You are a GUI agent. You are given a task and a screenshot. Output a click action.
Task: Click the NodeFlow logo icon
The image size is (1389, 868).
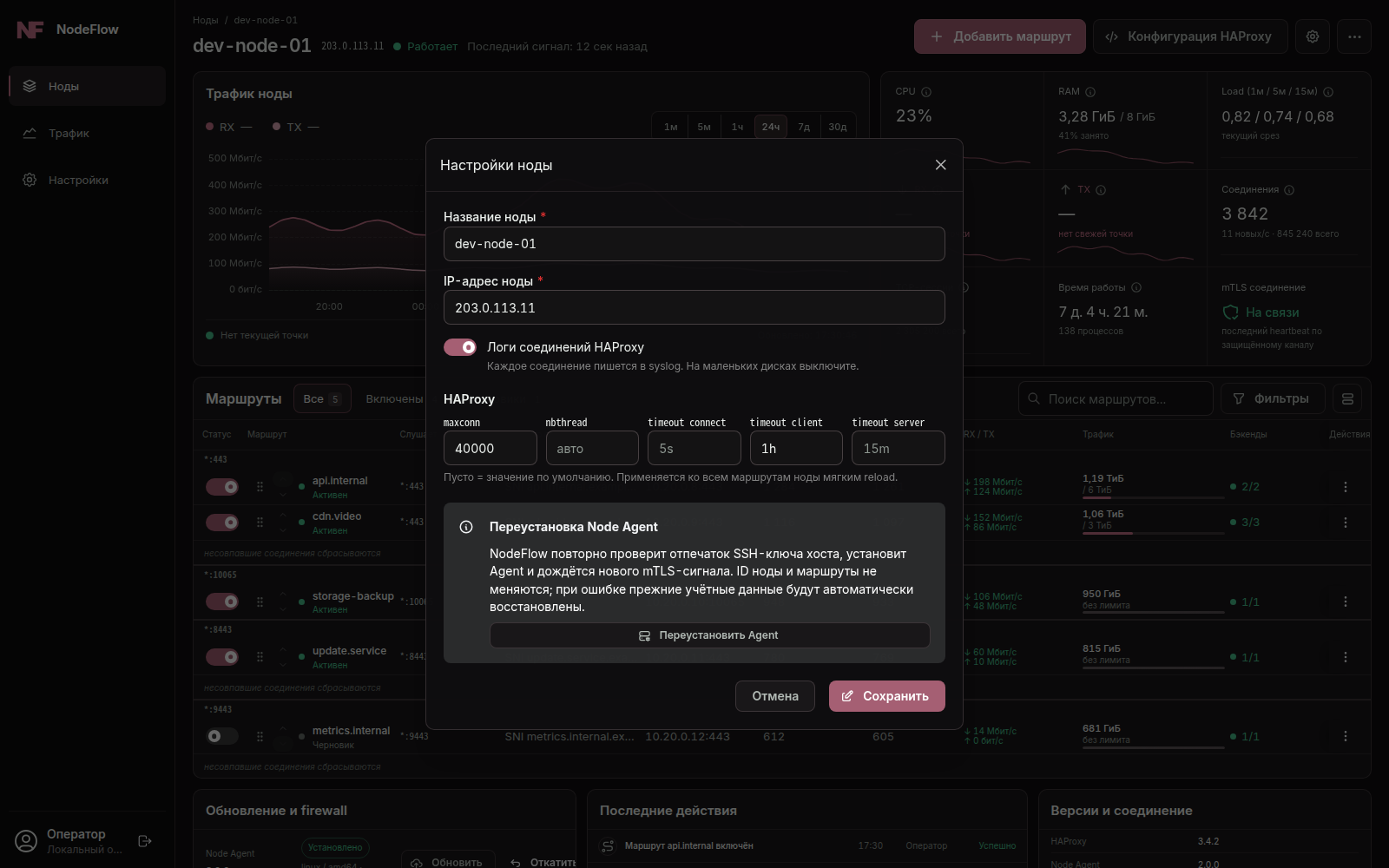tap(30, 30)
